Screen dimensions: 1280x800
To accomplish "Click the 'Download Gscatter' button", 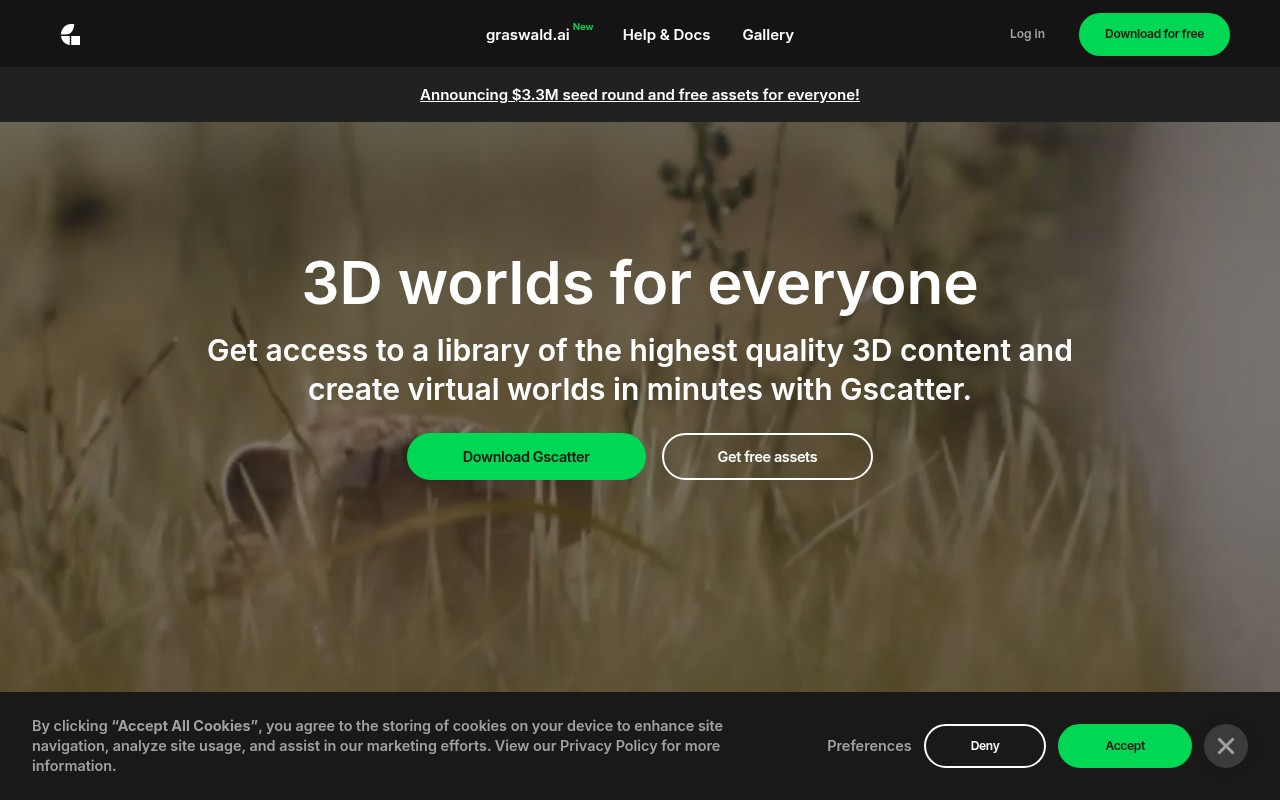I will tap(526, 456).
